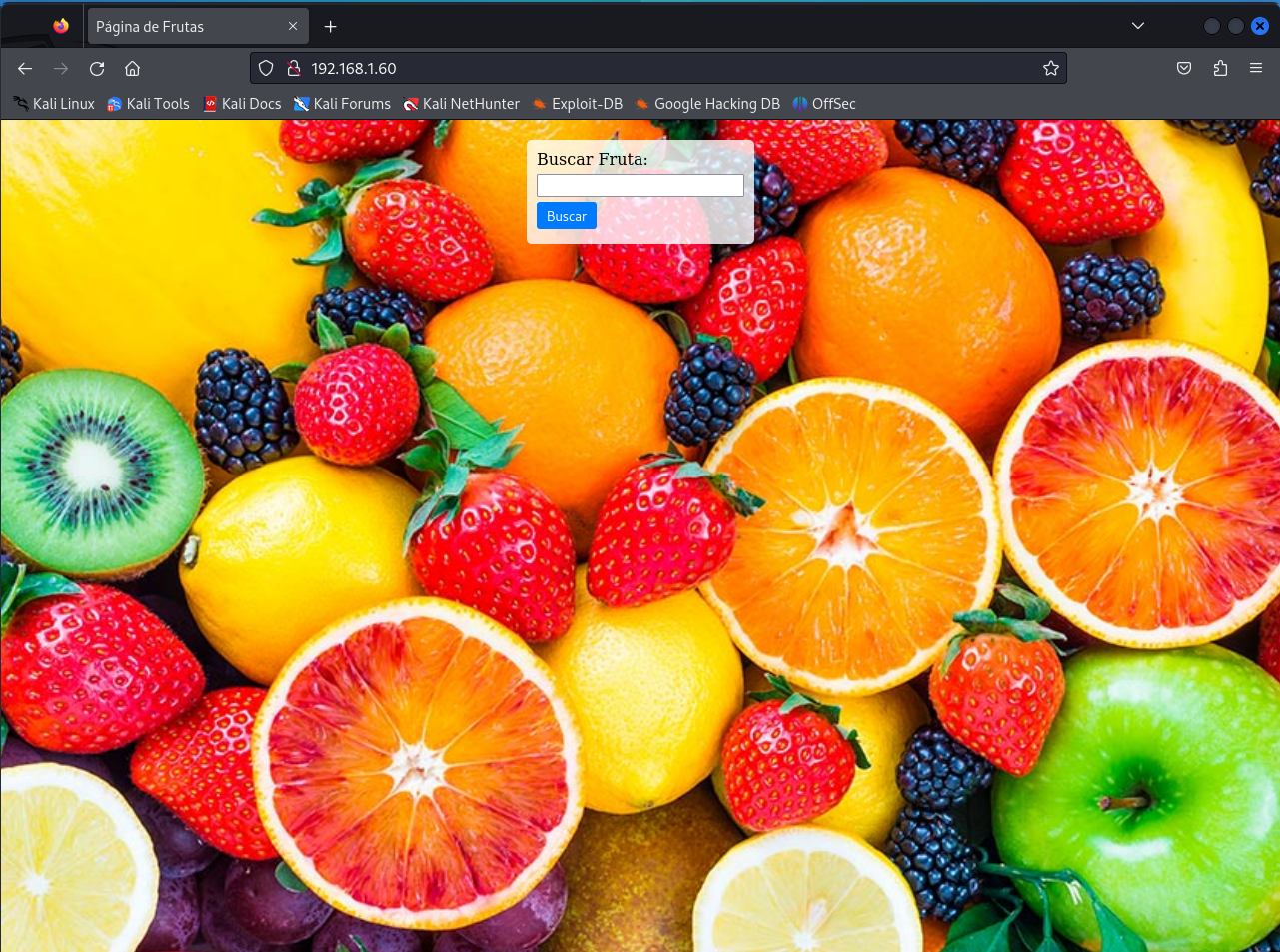The image size is (1280, 952).
Task: Open the Firefox hamburger application menu
Action: click(x=1256, y=68)
